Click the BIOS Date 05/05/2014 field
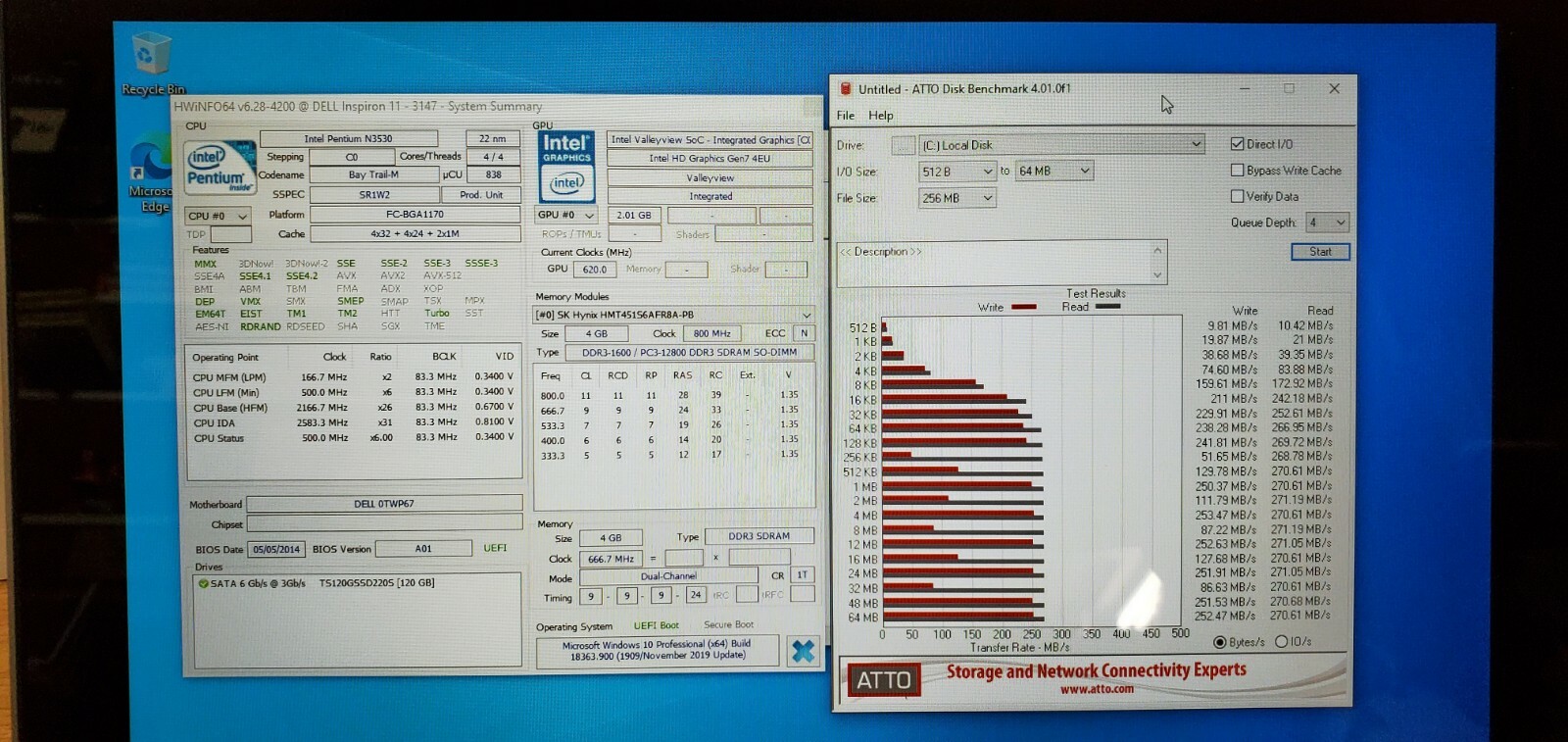Image resolution: width=1568 pixels, height=742 pixels. (x=276, y=549)
